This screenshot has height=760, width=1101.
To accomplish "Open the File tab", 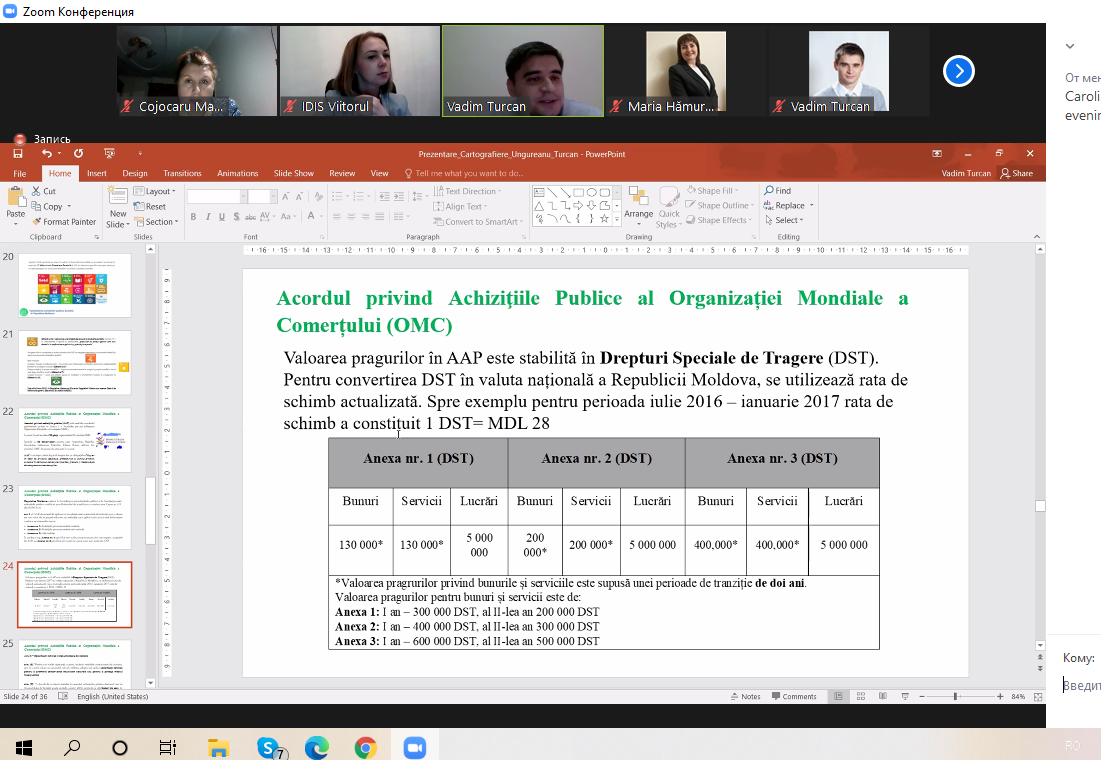I will point(20,173).
